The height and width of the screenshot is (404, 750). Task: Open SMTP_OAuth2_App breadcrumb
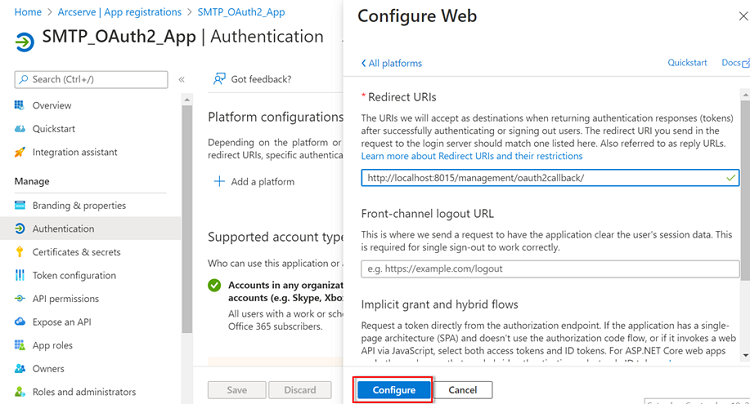pyautogui.click(x=241, y=12)
